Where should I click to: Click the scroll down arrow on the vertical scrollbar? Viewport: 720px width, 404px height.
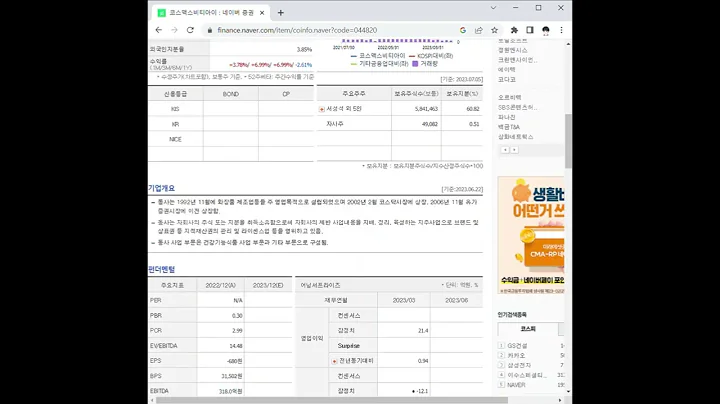[568, 392]
